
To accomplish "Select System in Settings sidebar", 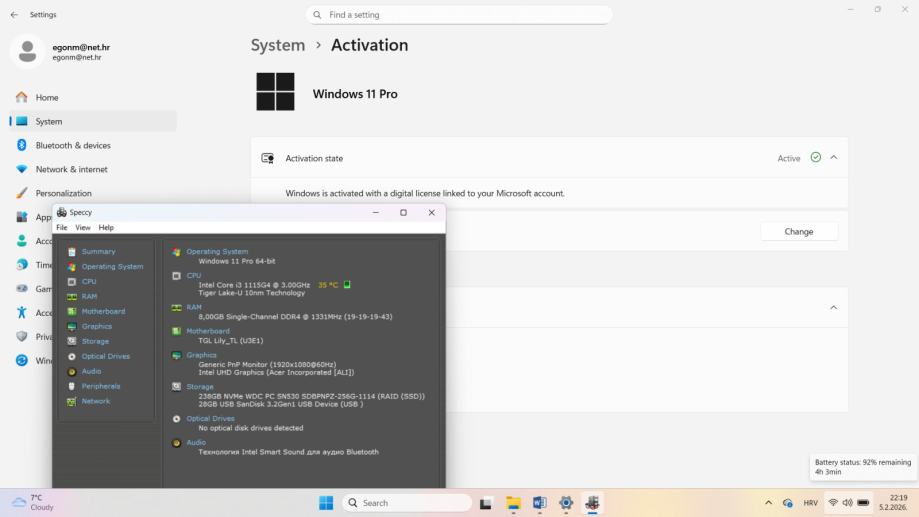I will pos(93,121).
